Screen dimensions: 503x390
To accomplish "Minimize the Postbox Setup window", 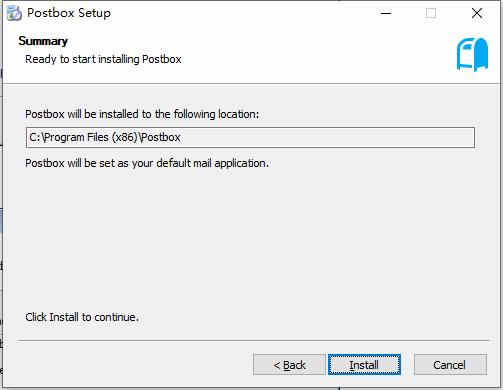I will [x=386, y=13].
